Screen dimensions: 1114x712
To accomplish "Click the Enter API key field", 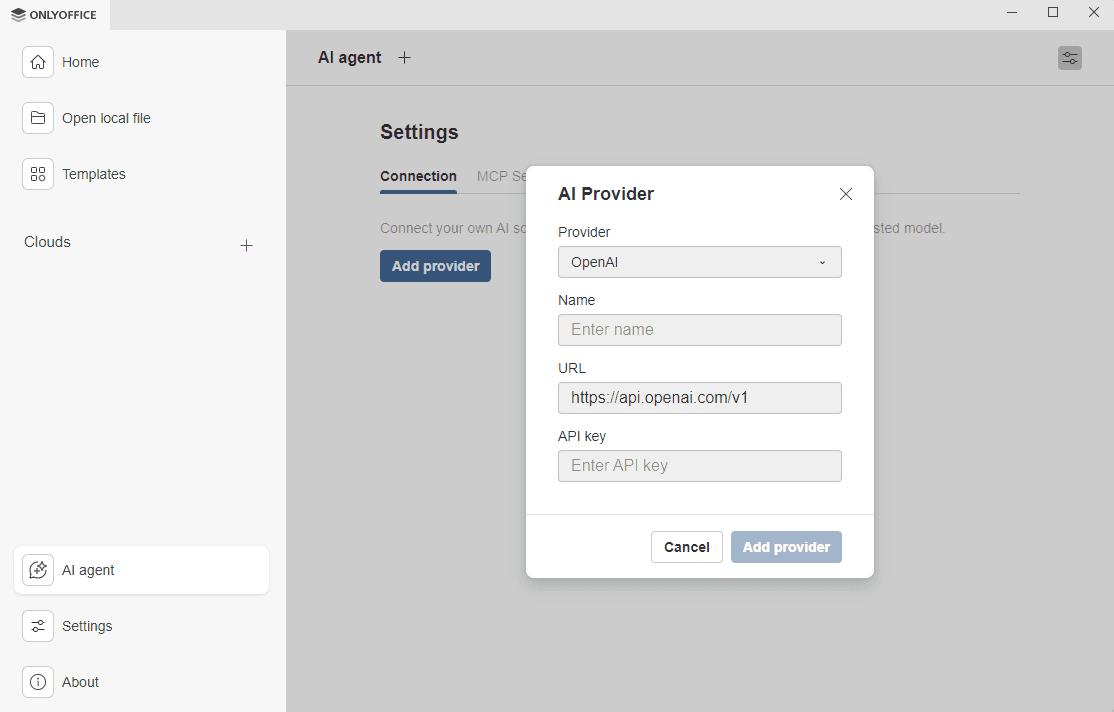I will (700, 466).
